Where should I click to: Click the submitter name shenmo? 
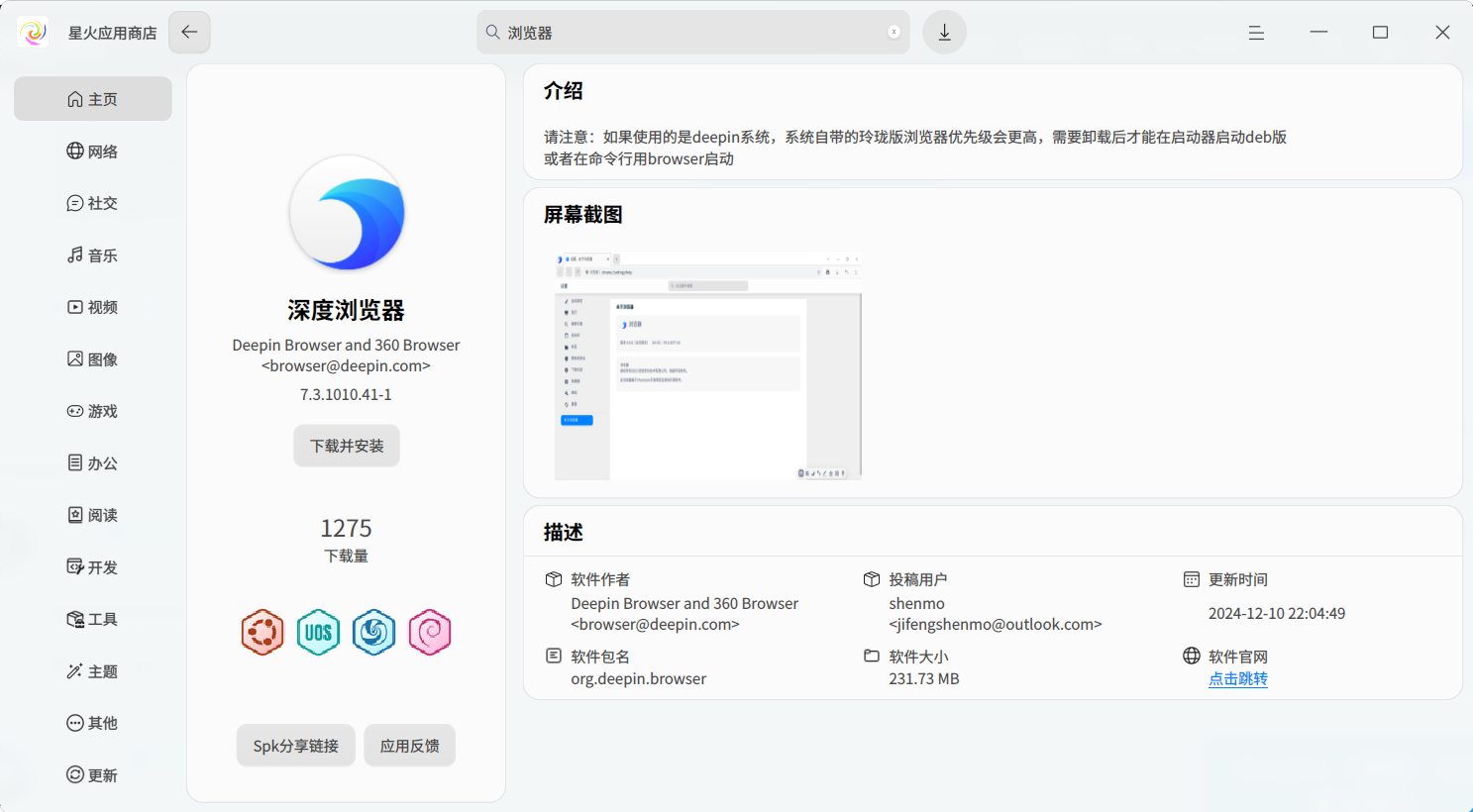coord(917,603)
